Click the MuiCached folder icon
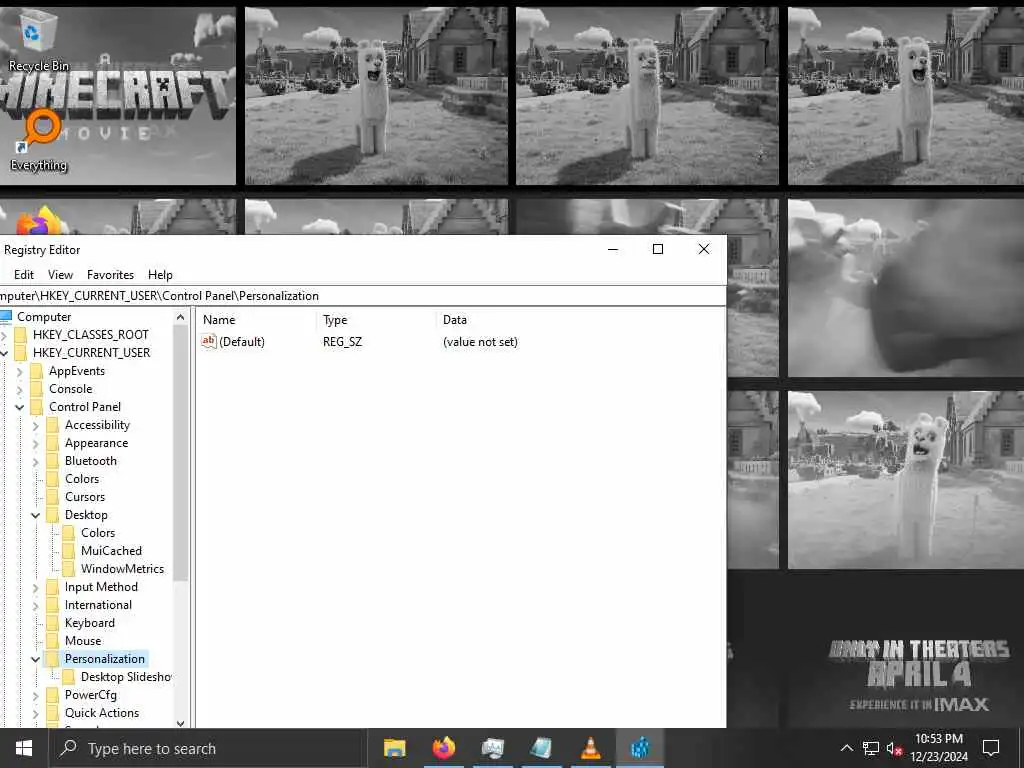Viewport: 1024px width, 768px height. pos(69,551)
